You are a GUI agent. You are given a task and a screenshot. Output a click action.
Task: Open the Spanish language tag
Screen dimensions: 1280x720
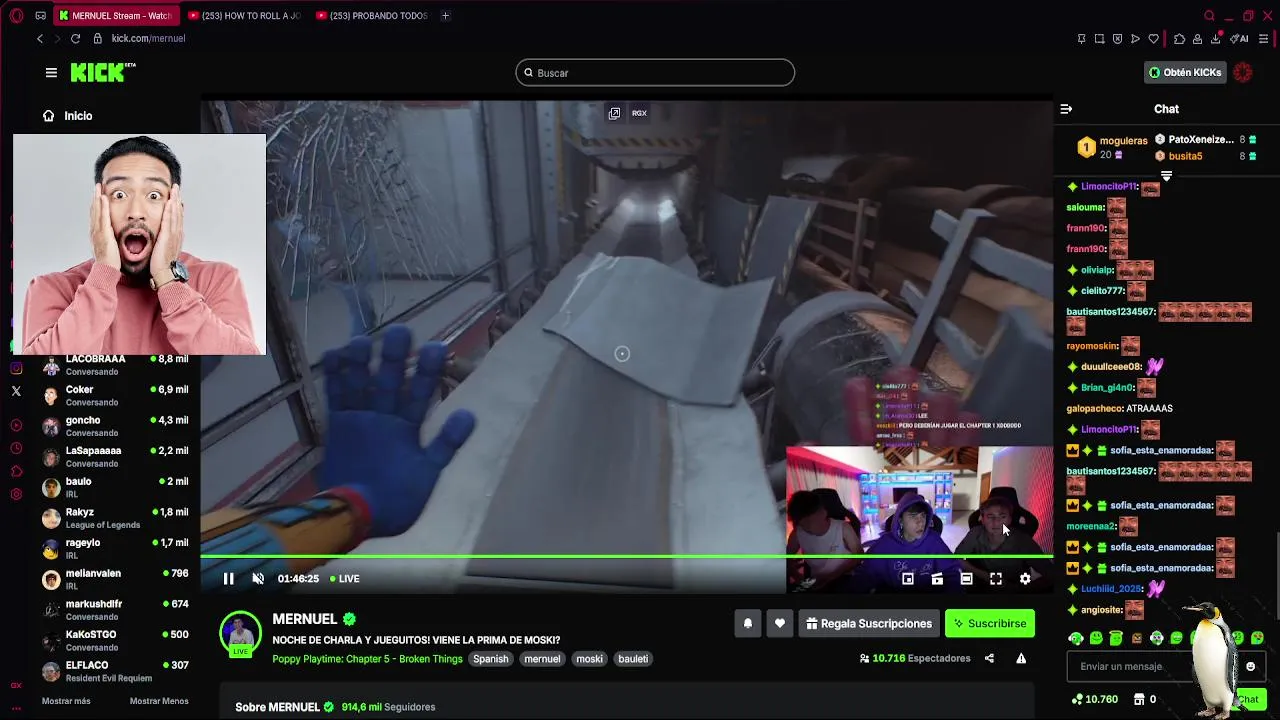click(490, 659)
